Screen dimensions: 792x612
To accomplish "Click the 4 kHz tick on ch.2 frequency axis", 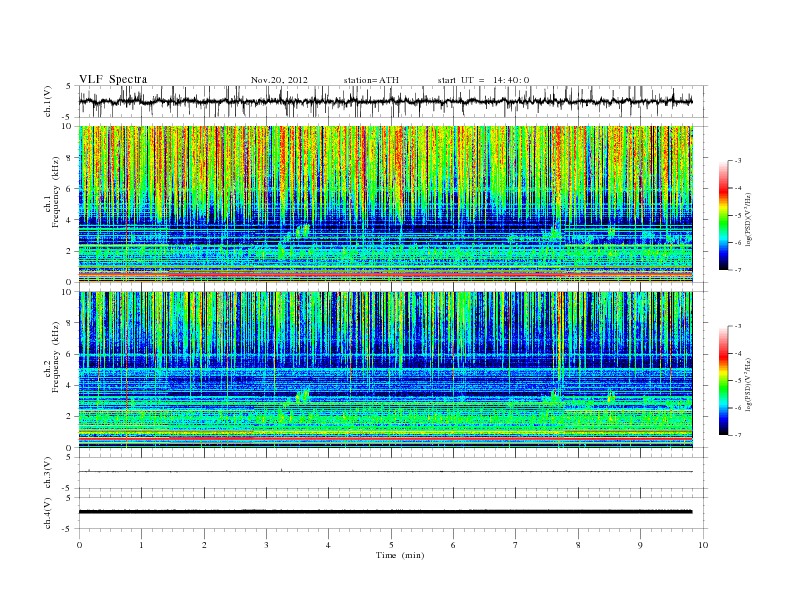I will point(69,385).
